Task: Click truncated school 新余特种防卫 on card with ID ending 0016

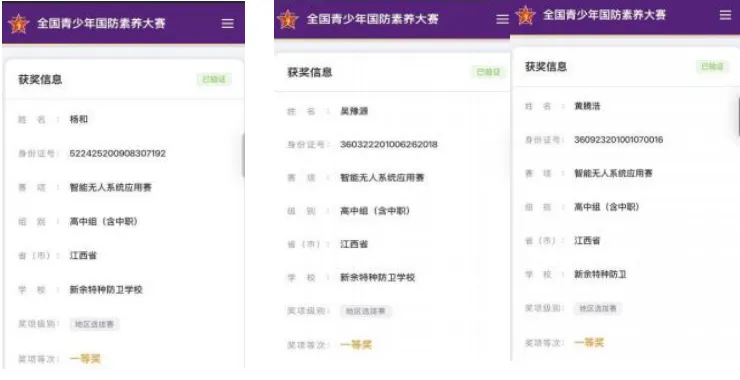Action: (600, 274)
